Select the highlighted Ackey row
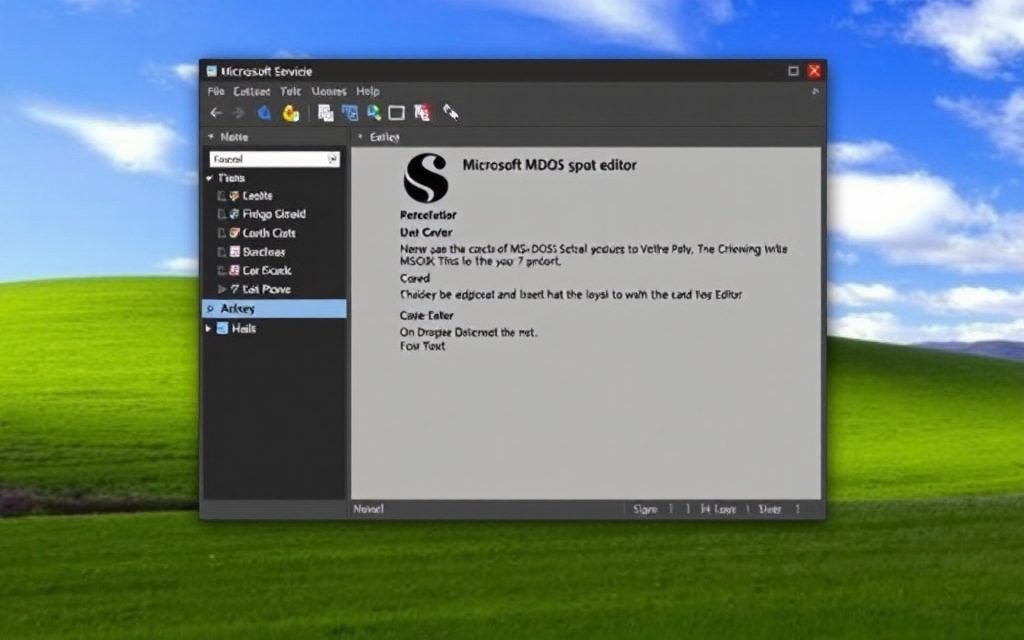 (x=274, y=309)
